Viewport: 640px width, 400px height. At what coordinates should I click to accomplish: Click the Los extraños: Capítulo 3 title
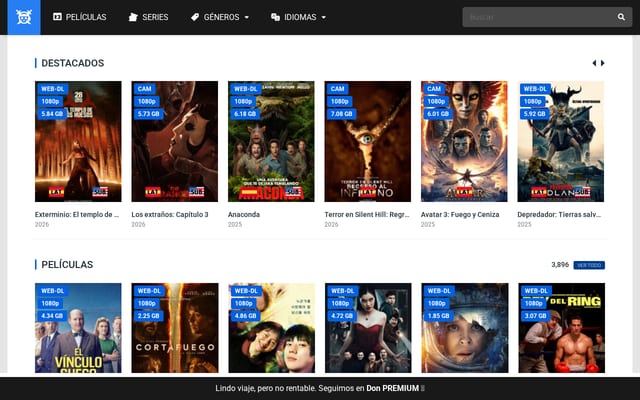(x=170, y=214)
